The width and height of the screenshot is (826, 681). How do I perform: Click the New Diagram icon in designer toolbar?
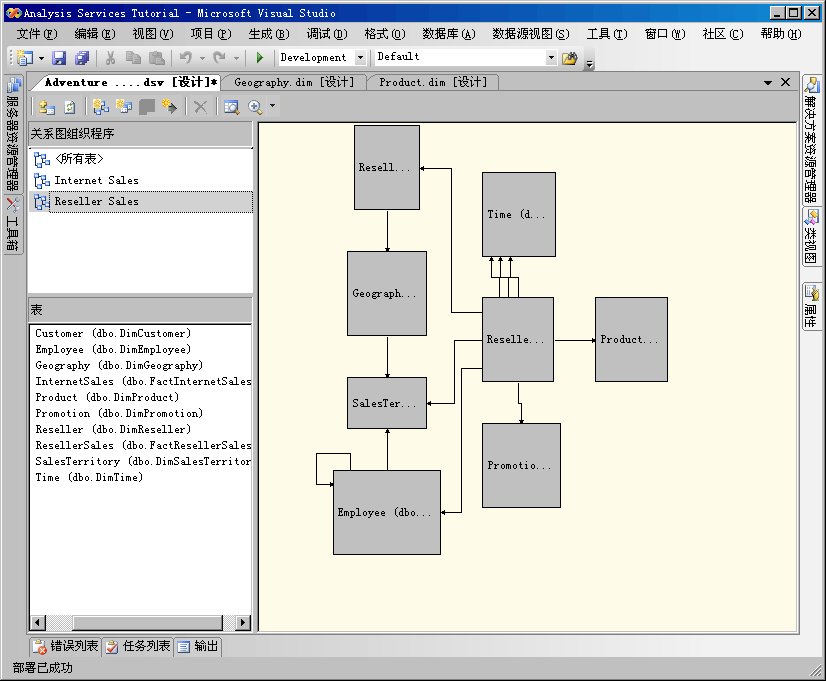tap(100, 107)
